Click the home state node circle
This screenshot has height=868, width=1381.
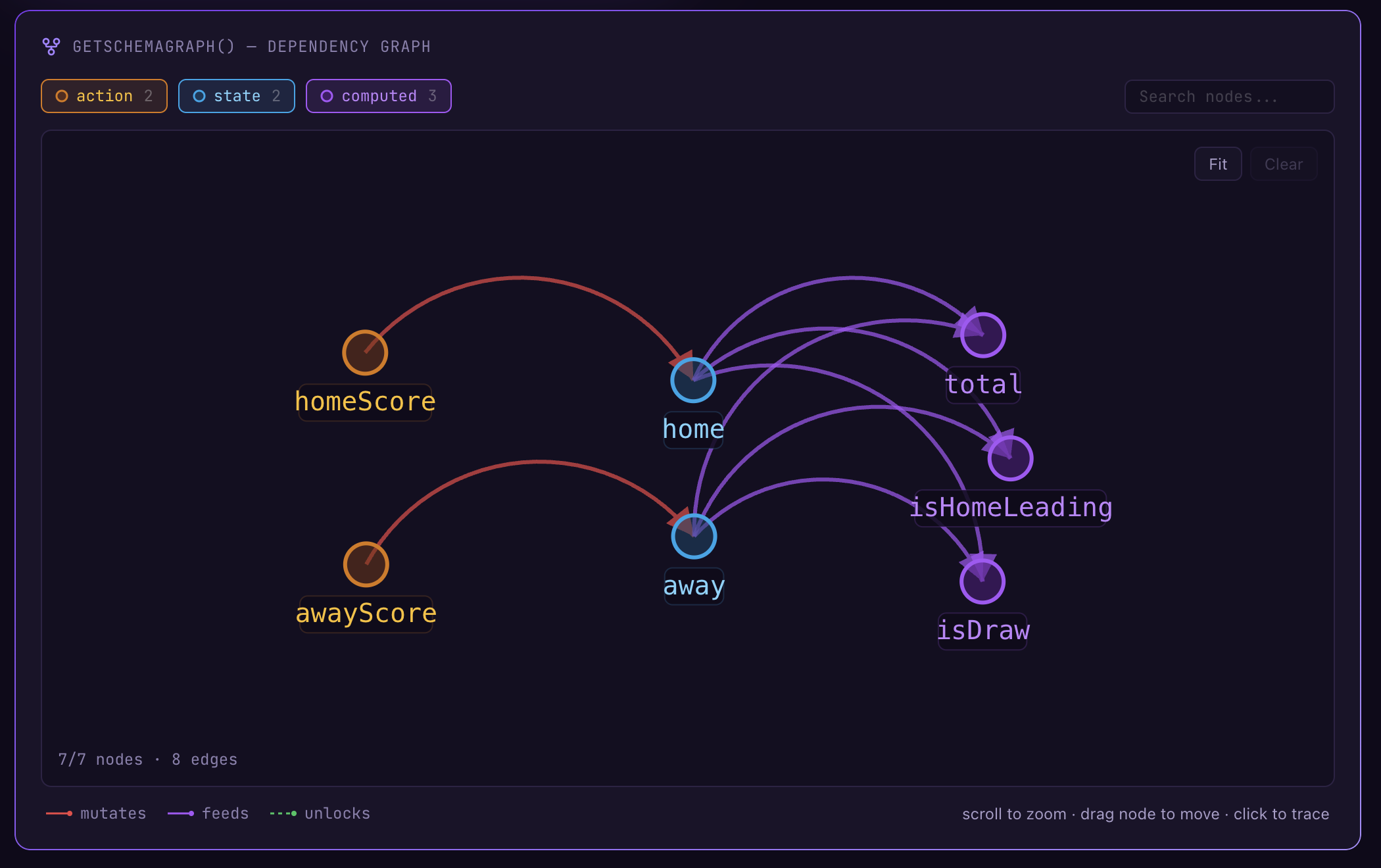(693, 379)
